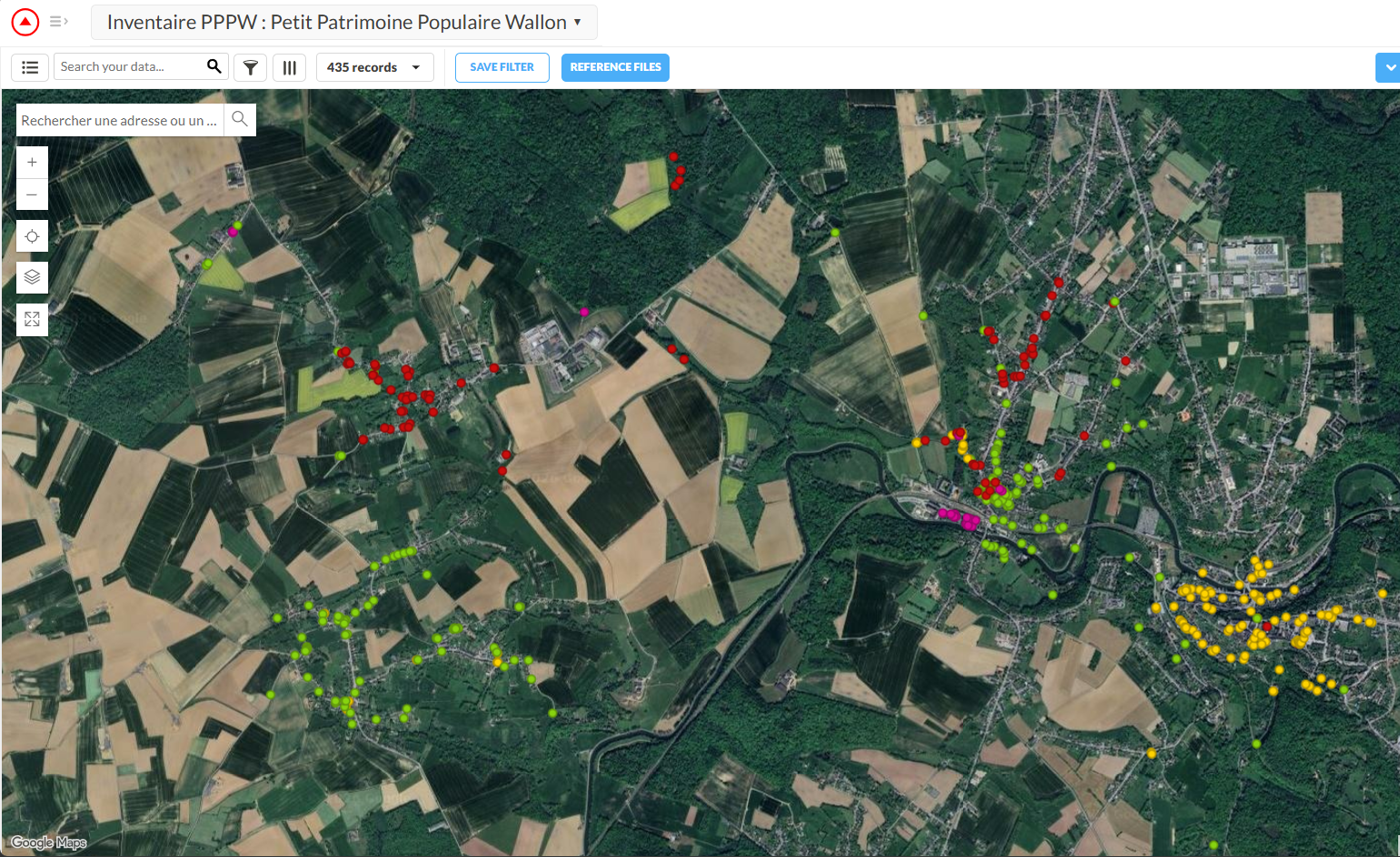Click the red circular app logo

[x=25, y=22]
